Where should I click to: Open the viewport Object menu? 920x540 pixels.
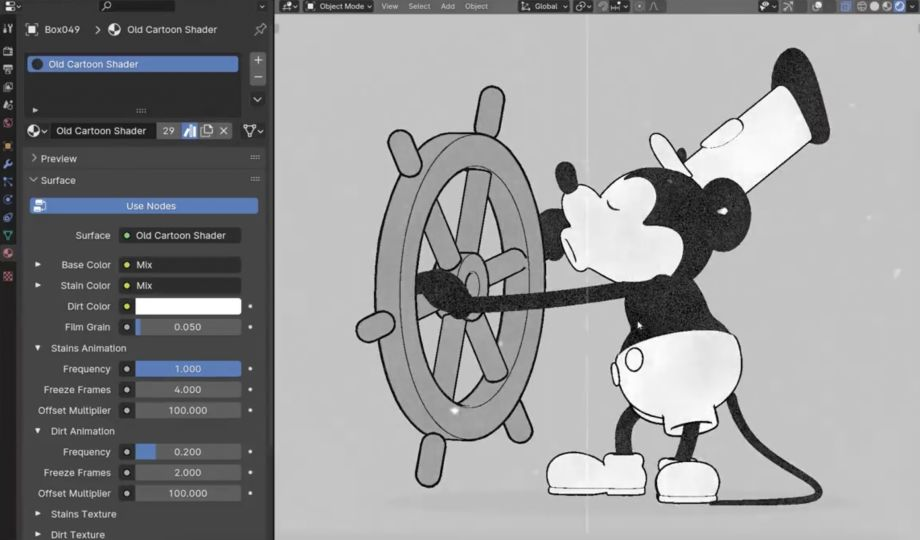click(x=476, y=6)
